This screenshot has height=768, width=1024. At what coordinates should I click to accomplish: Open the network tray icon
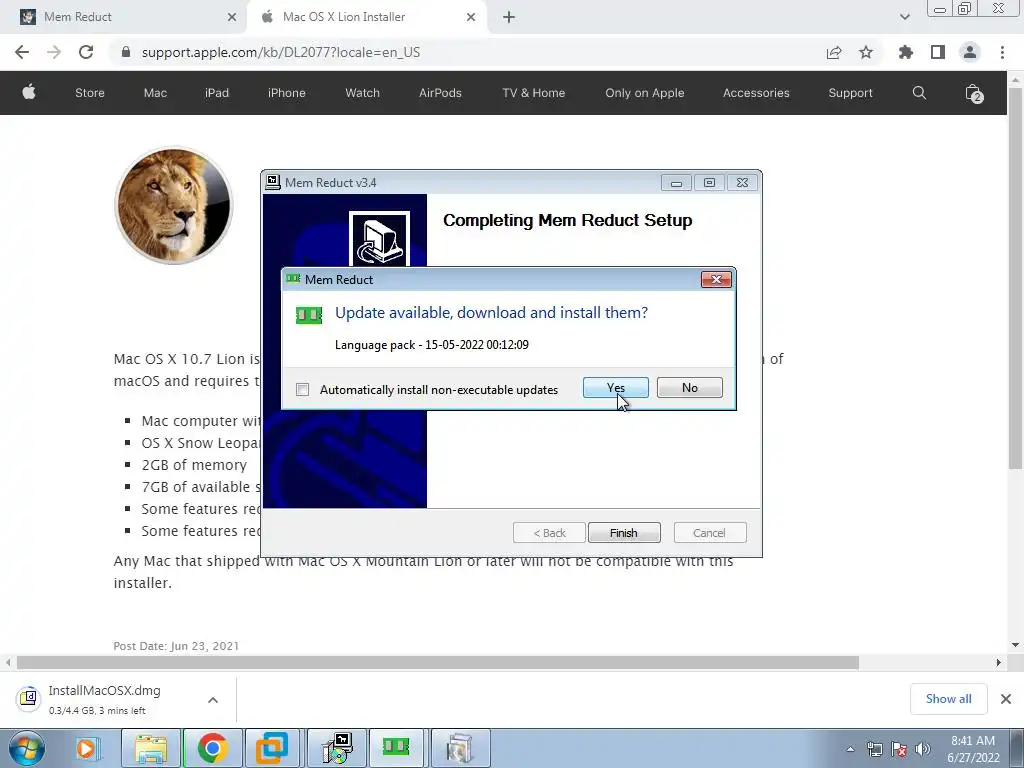point(874,749)
